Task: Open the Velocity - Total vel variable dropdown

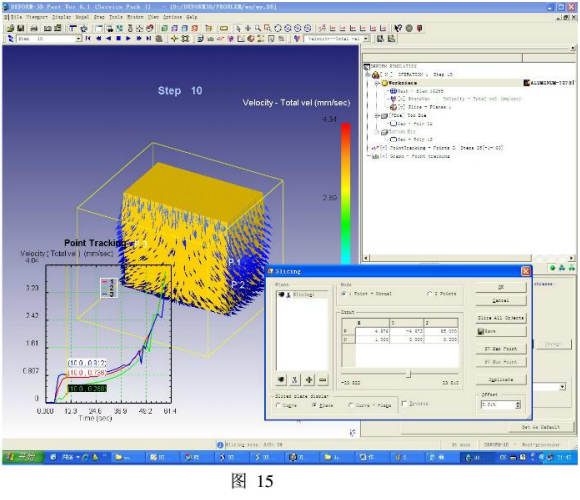Action: pyautogui.click(x=366, y=38)
